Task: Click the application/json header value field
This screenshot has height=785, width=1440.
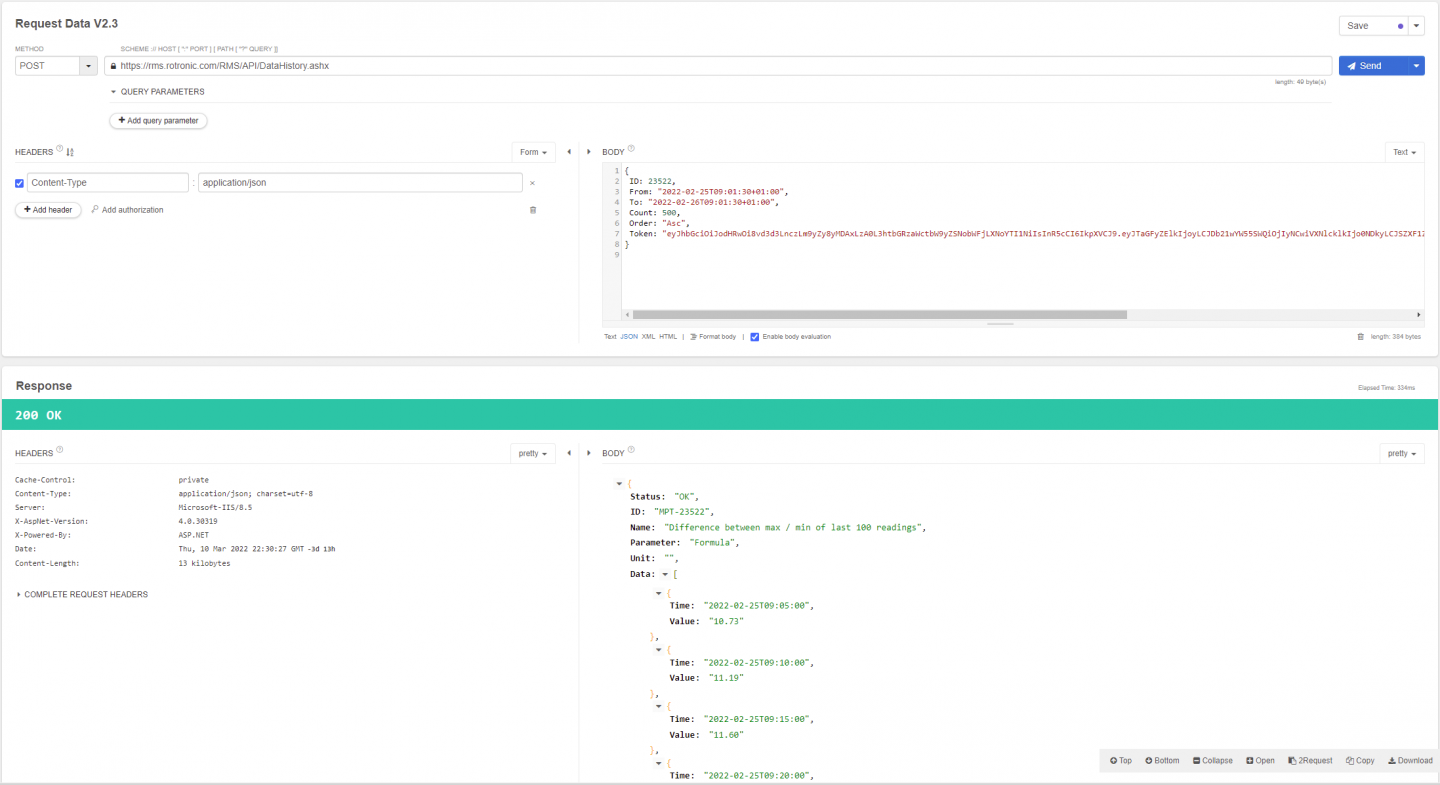Action: 360,183
